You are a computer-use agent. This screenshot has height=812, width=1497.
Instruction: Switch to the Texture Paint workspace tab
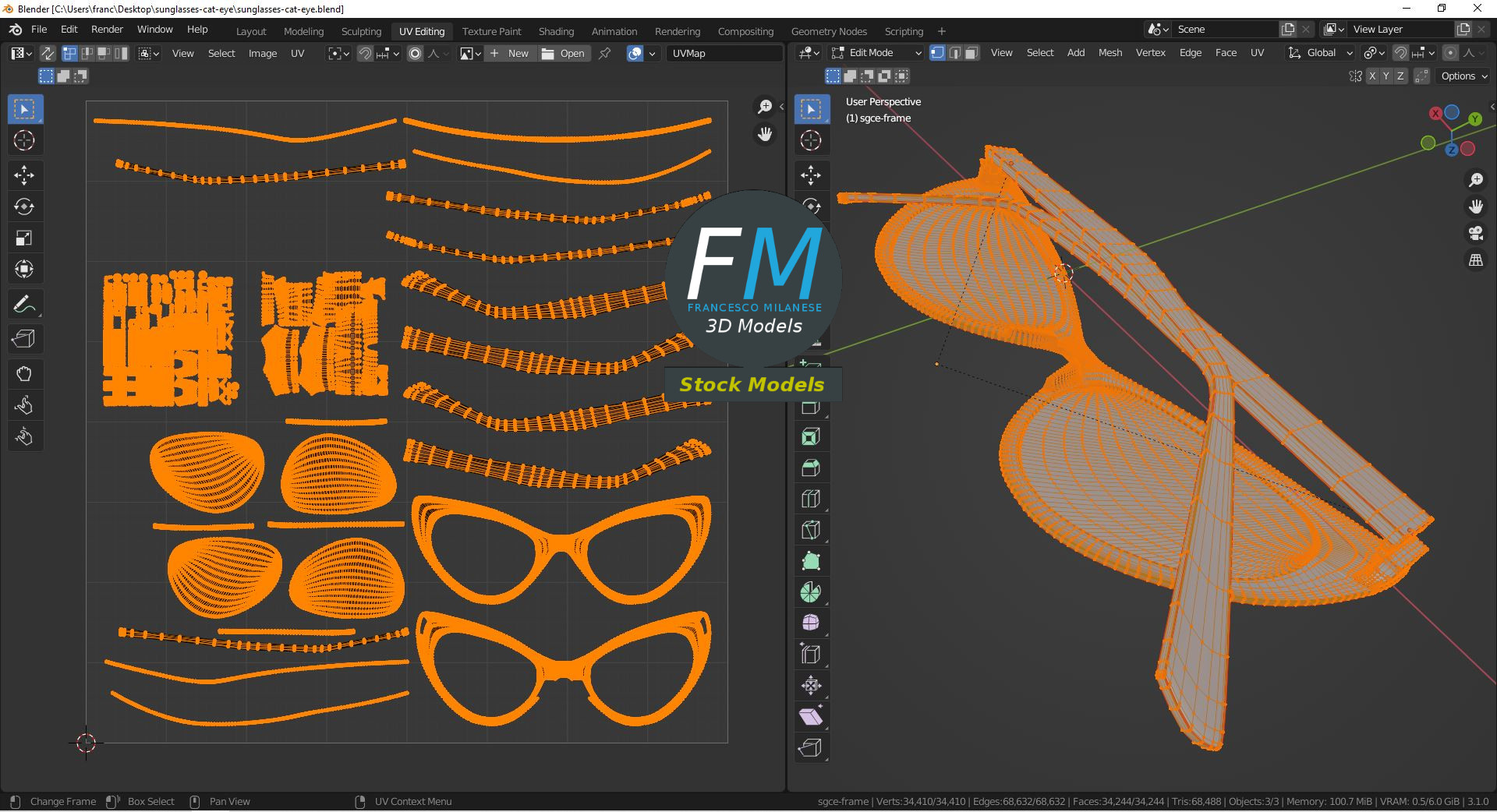coord(491,31)
